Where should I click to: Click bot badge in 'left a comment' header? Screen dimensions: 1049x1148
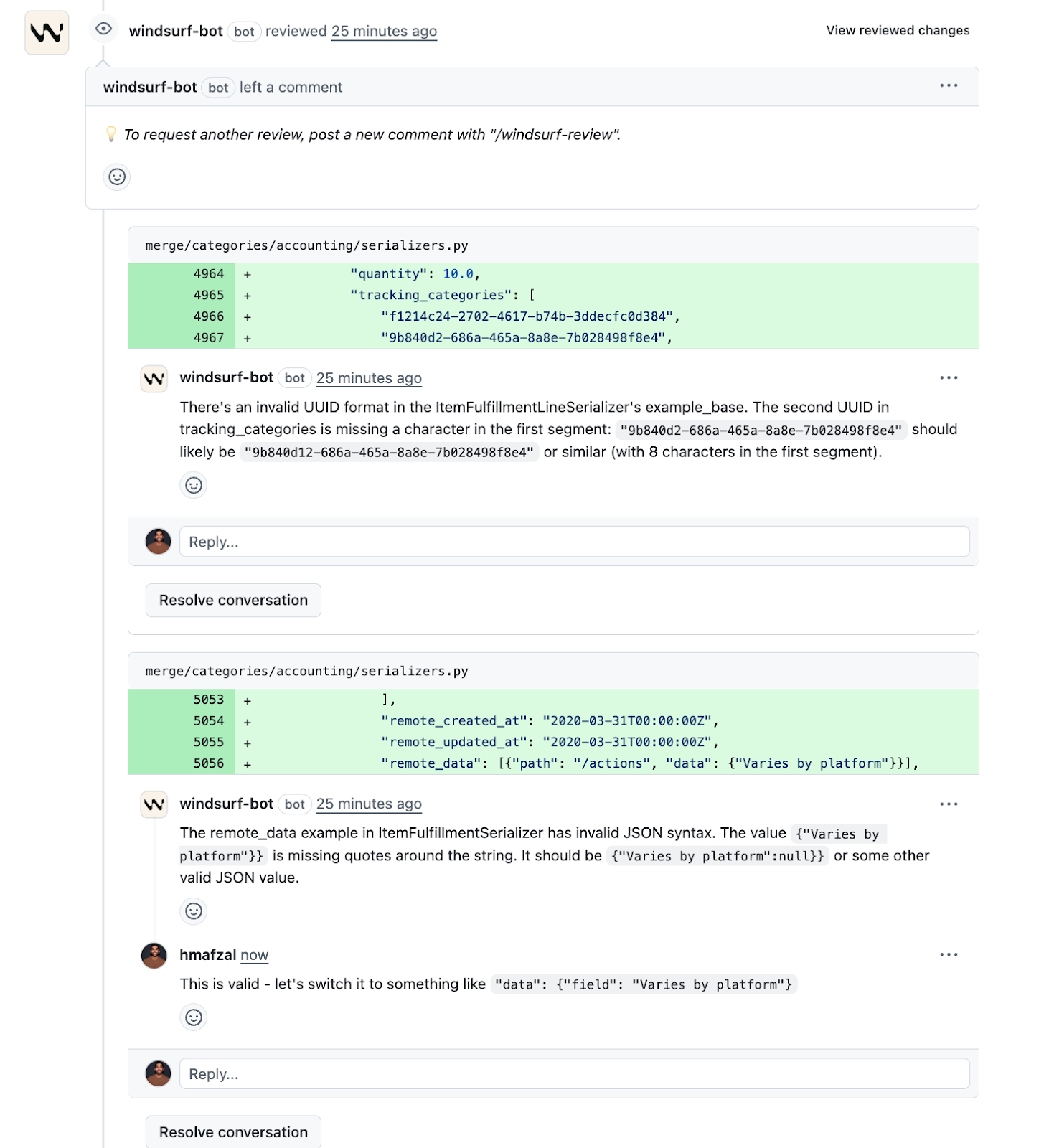tap(218, 88)
